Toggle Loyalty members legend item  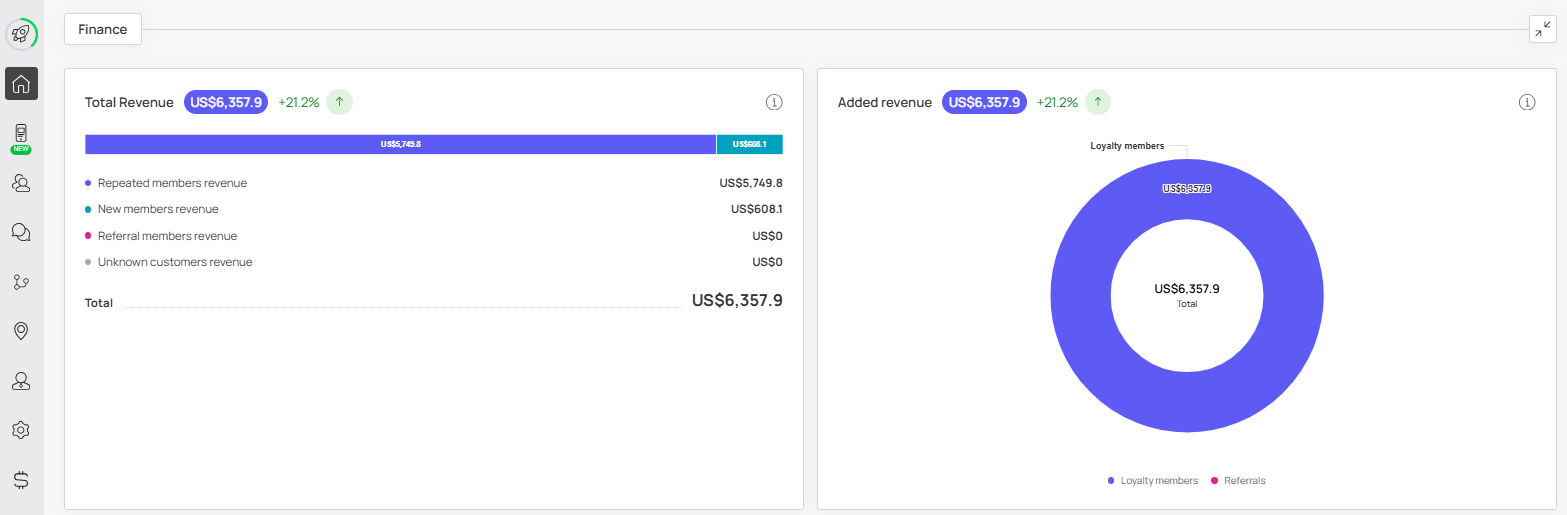click(x=1153, y=481)
